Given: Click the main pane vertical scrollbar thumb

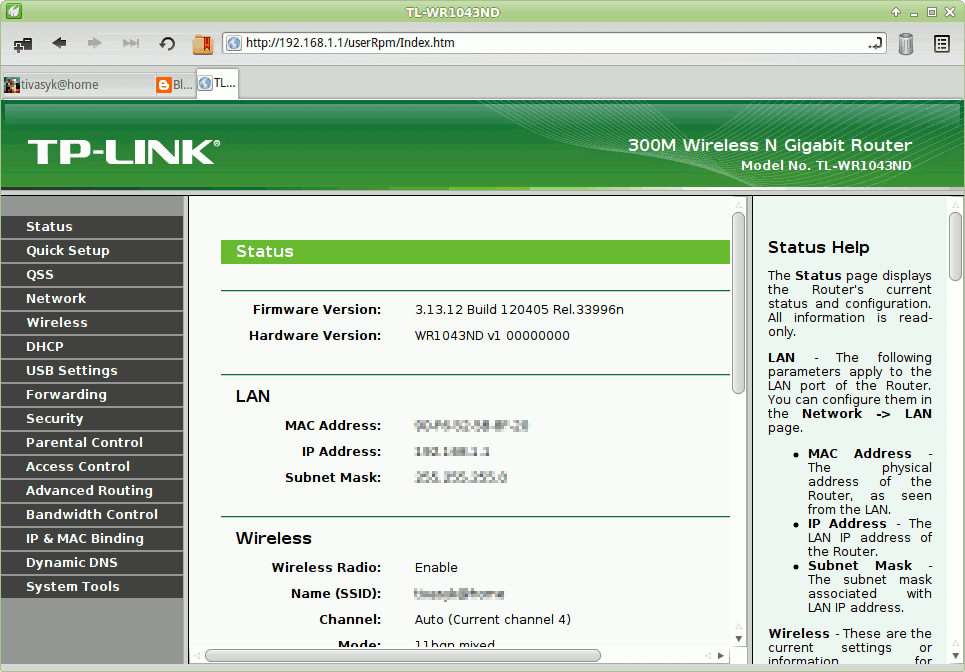Looking at the screenshot, I should (739, 303).
